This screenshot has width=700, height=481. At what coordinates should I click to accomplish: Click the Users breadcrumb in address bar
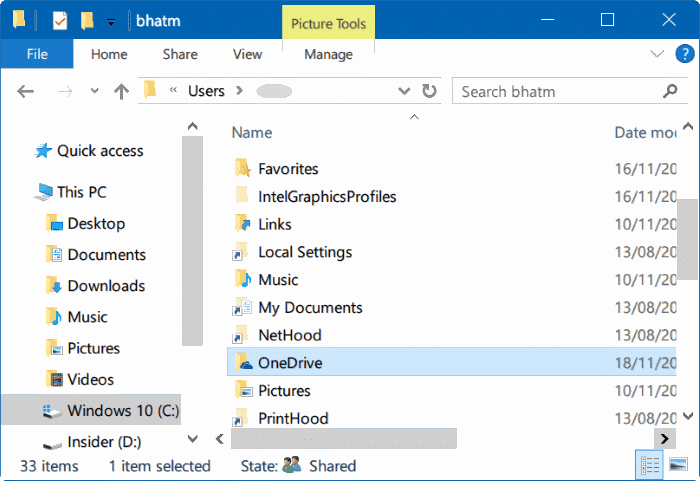[206, 91]
